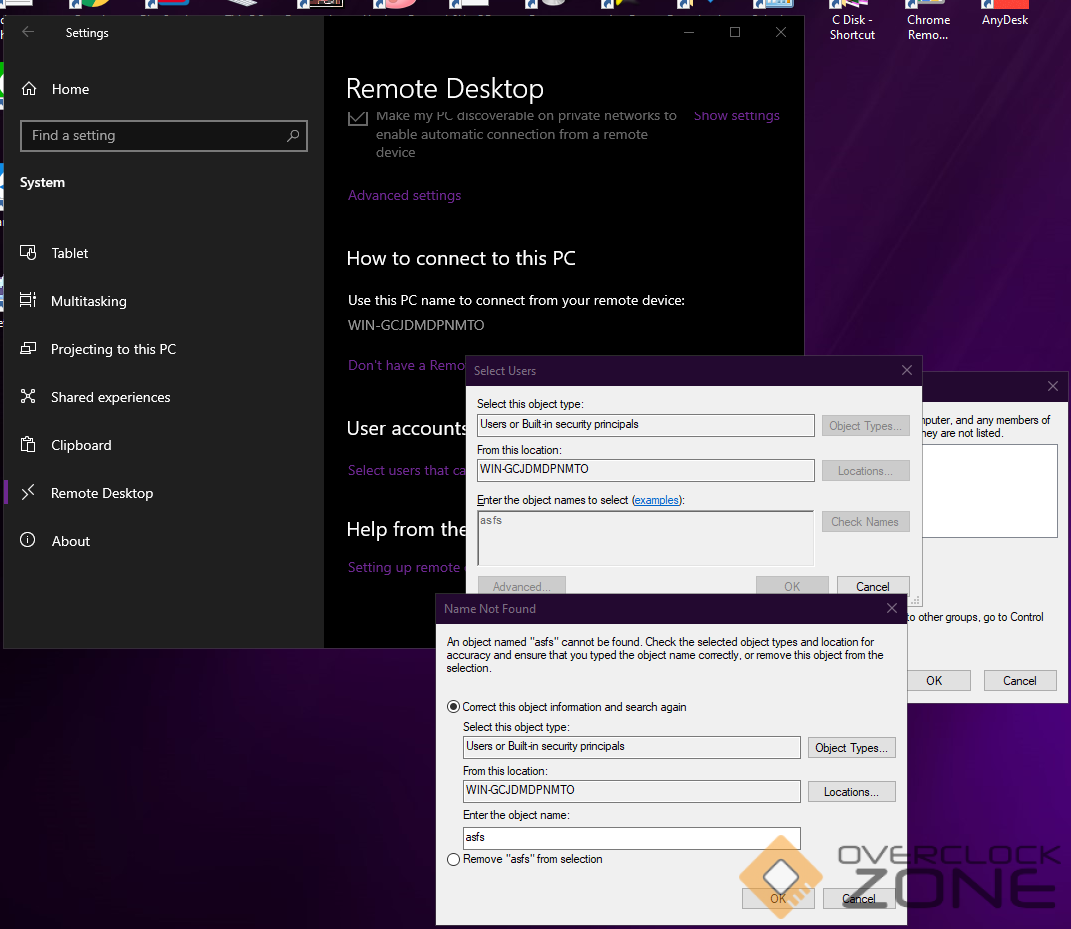This screenshot has width=1071, height=929.
Task: Go to Clipboard settings
Action: pos(81,445)
